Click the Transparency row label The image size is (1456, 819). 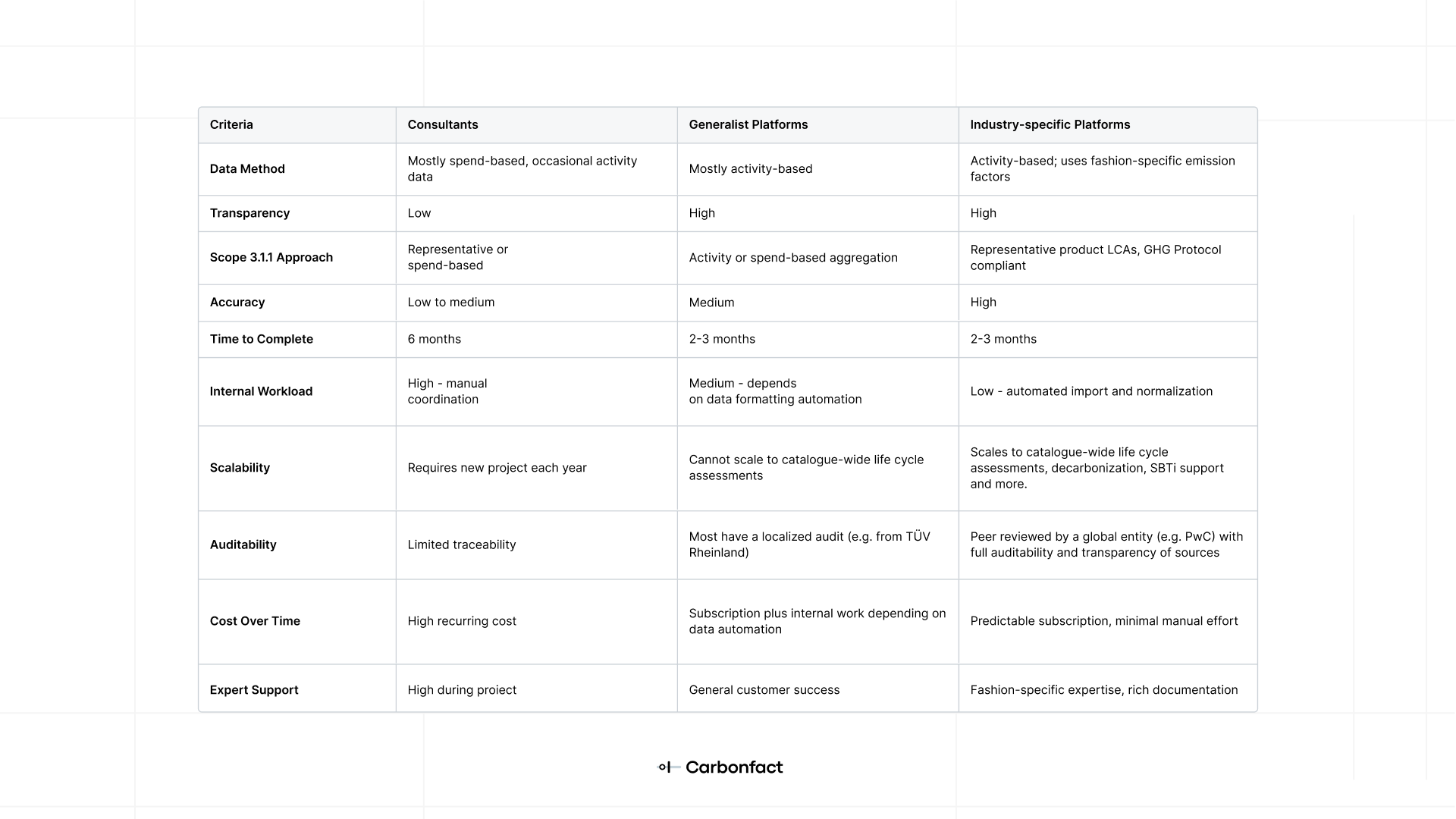coord(249,213)
